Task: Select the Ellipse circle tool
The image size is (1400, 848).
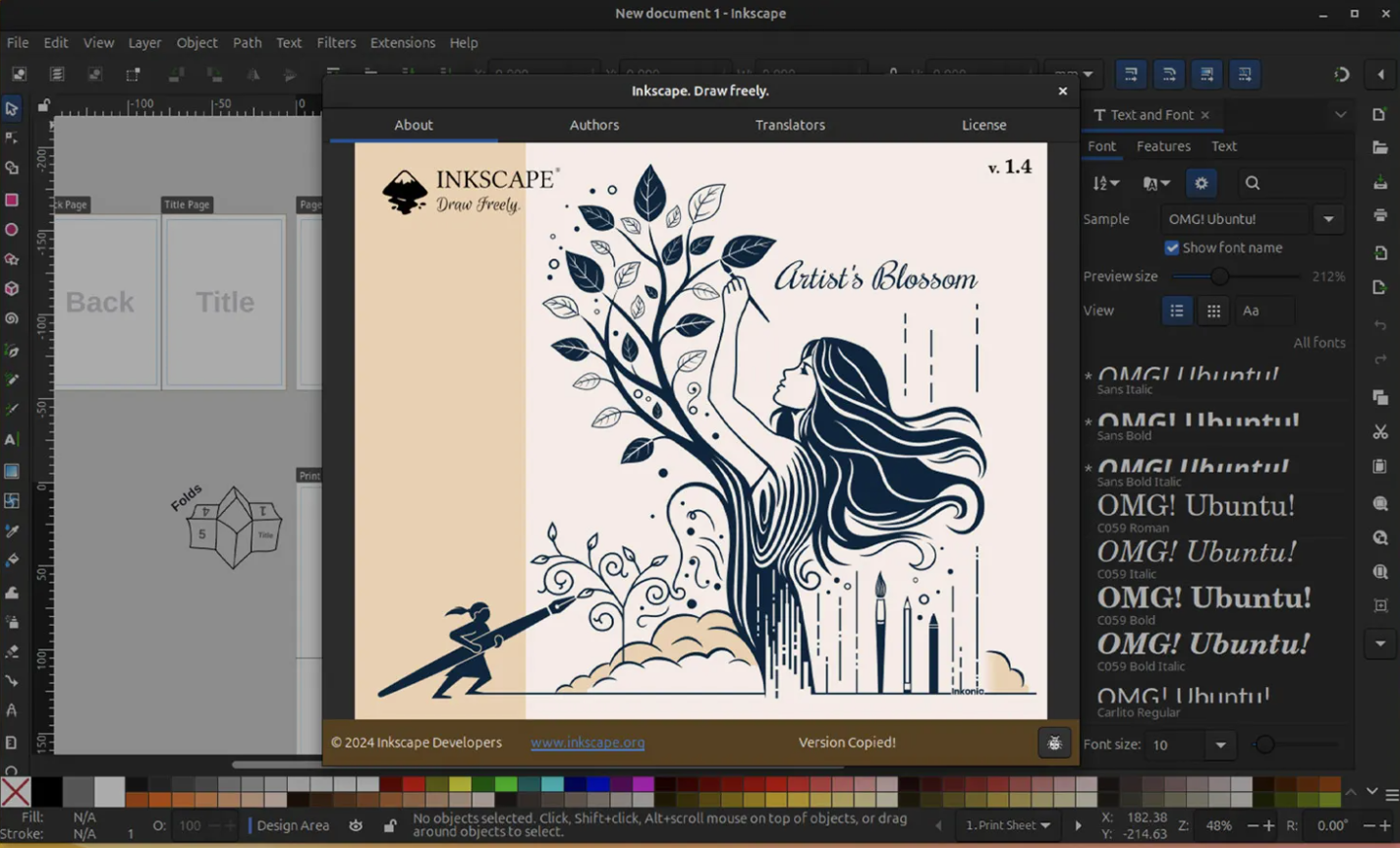Action: [x=11, y=230]
